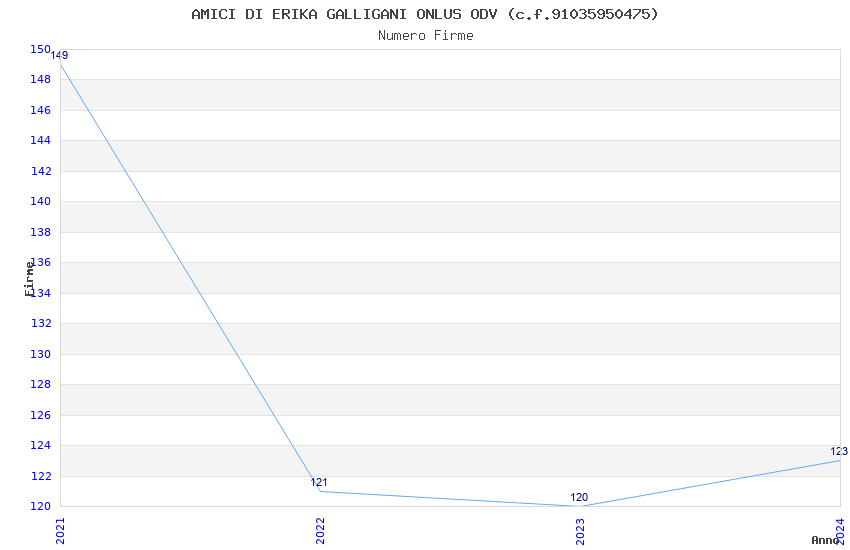Click the y-axis tick 132
Viewport: 850px width, 550px height.
click(x=40, y=323)
